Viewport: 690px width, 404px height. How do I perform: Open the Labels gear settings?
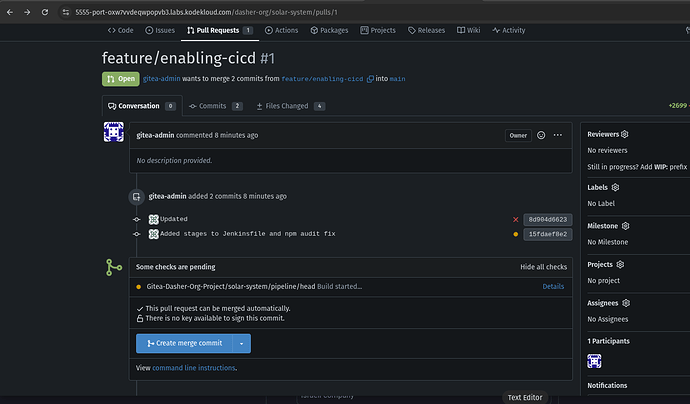(615, 187)
